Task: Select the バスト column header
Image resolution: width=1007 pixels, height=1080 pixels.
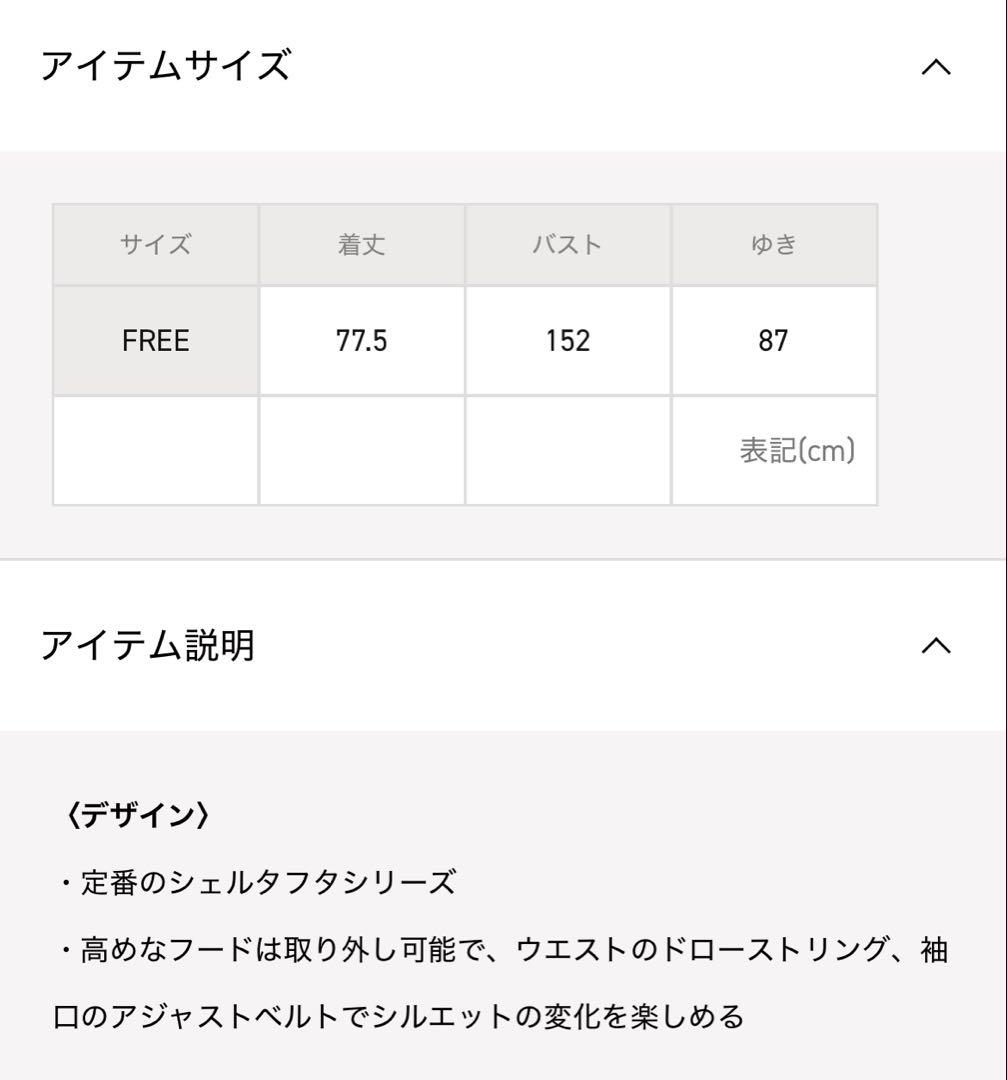Action: click(567, 245)
